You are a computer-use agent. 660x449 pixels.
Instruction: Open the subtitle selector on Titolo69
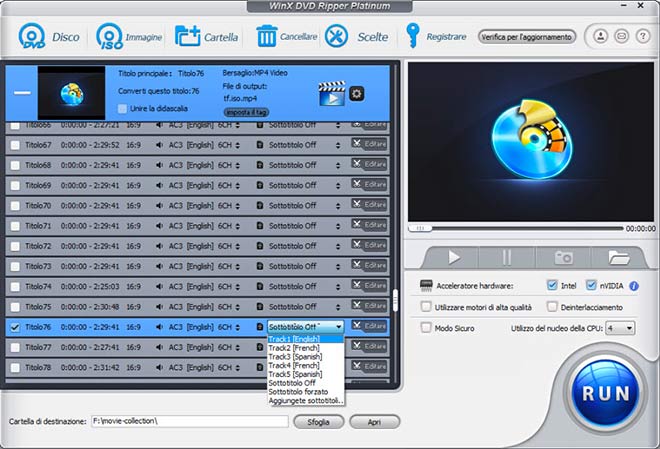coord(338,186)
